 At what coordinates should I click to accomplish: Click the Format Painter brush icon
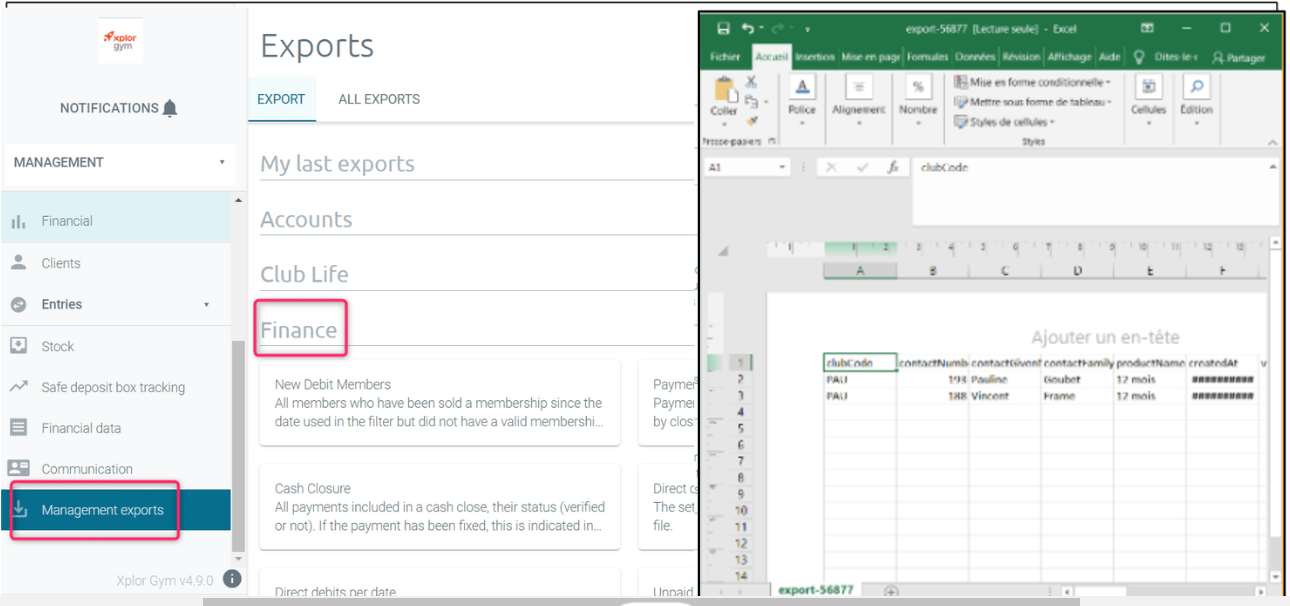pos(751,120)
